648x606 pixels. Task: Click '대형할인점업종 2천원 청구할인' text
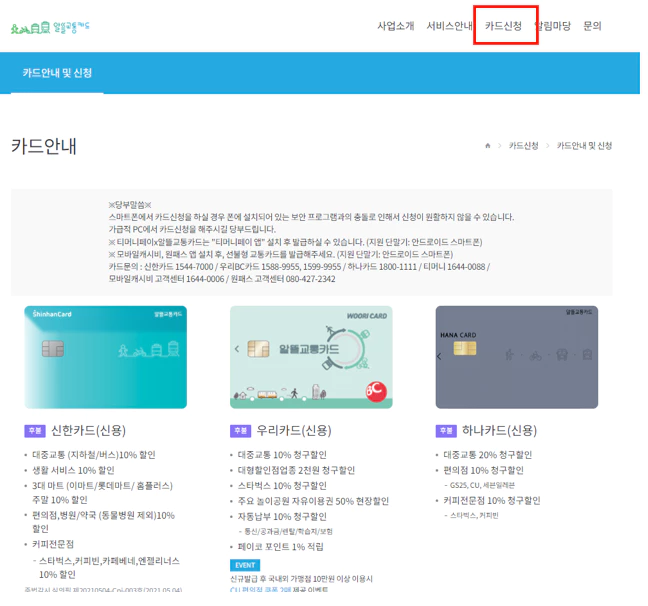pos(296,470)
